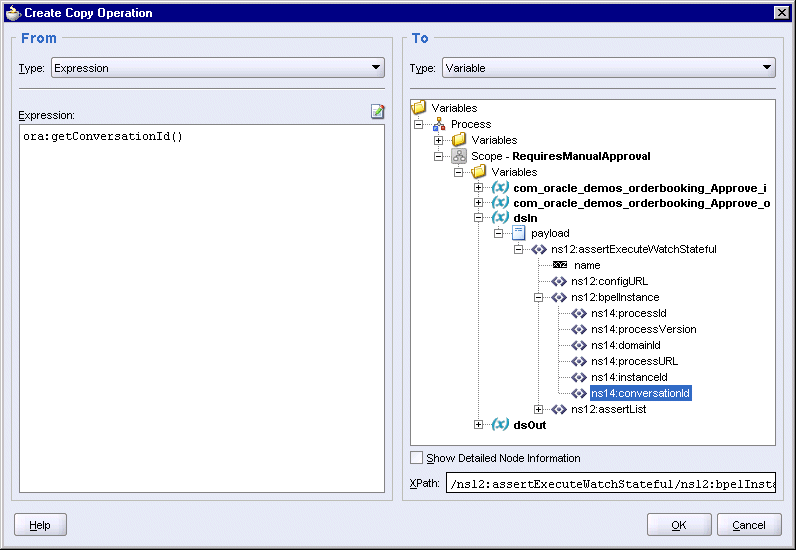The image size is (796, 550).
Task: Click the dialog title bar coffee cup icon
Action: pos(13,13)
